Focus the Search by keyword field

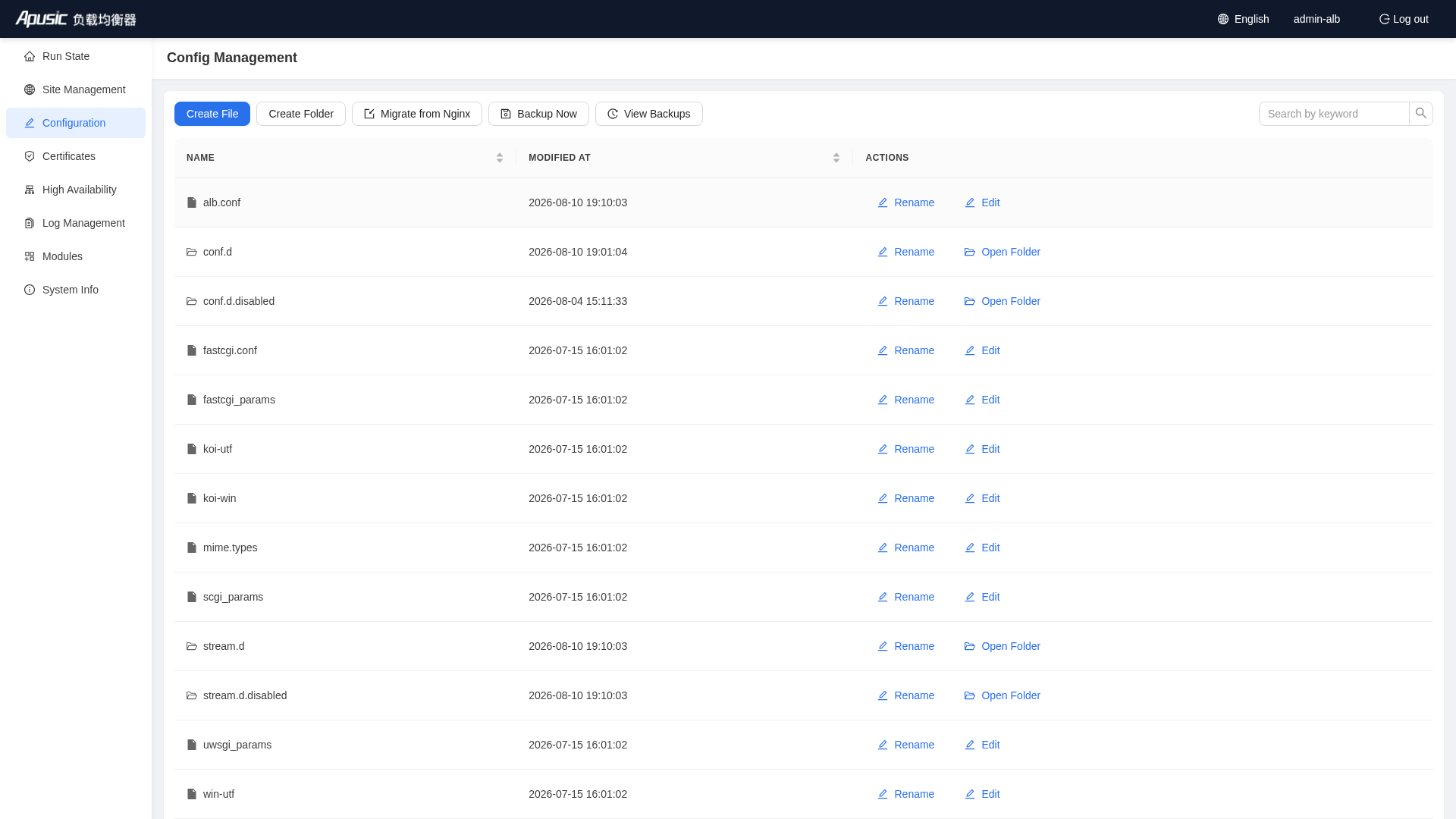pos(1334,114)
